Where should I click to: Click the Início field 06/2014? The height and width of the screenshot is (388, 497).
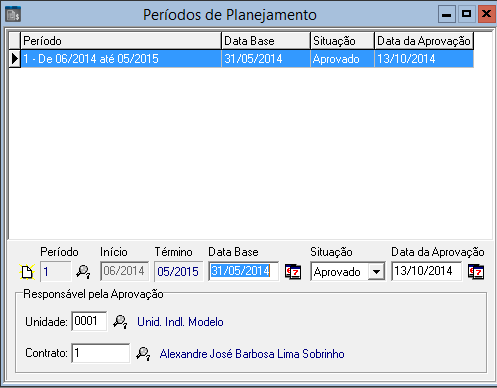pyautogui.click(x=124, y=271)
